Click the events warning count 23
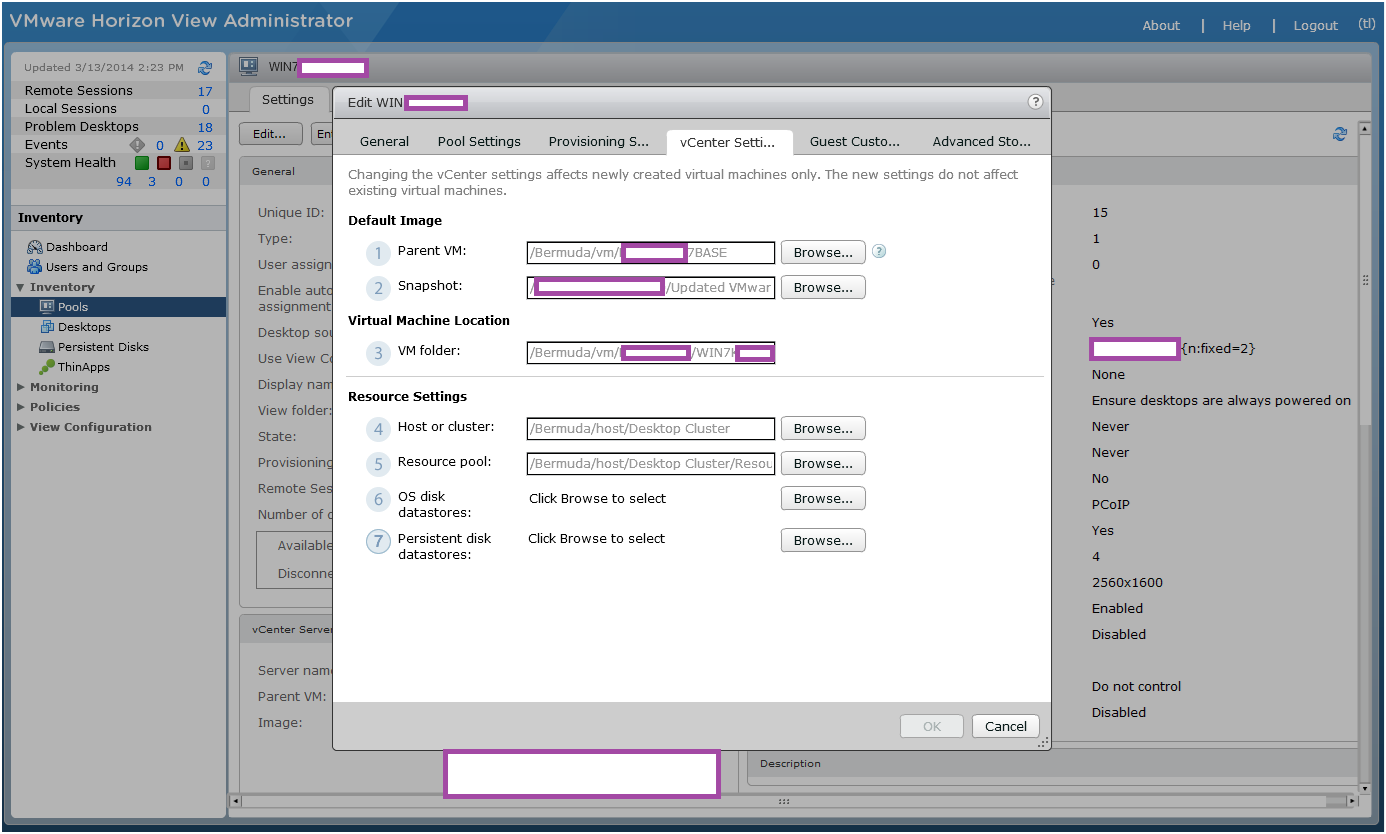This screenshot has height=834, width=1386. point(205,145)
